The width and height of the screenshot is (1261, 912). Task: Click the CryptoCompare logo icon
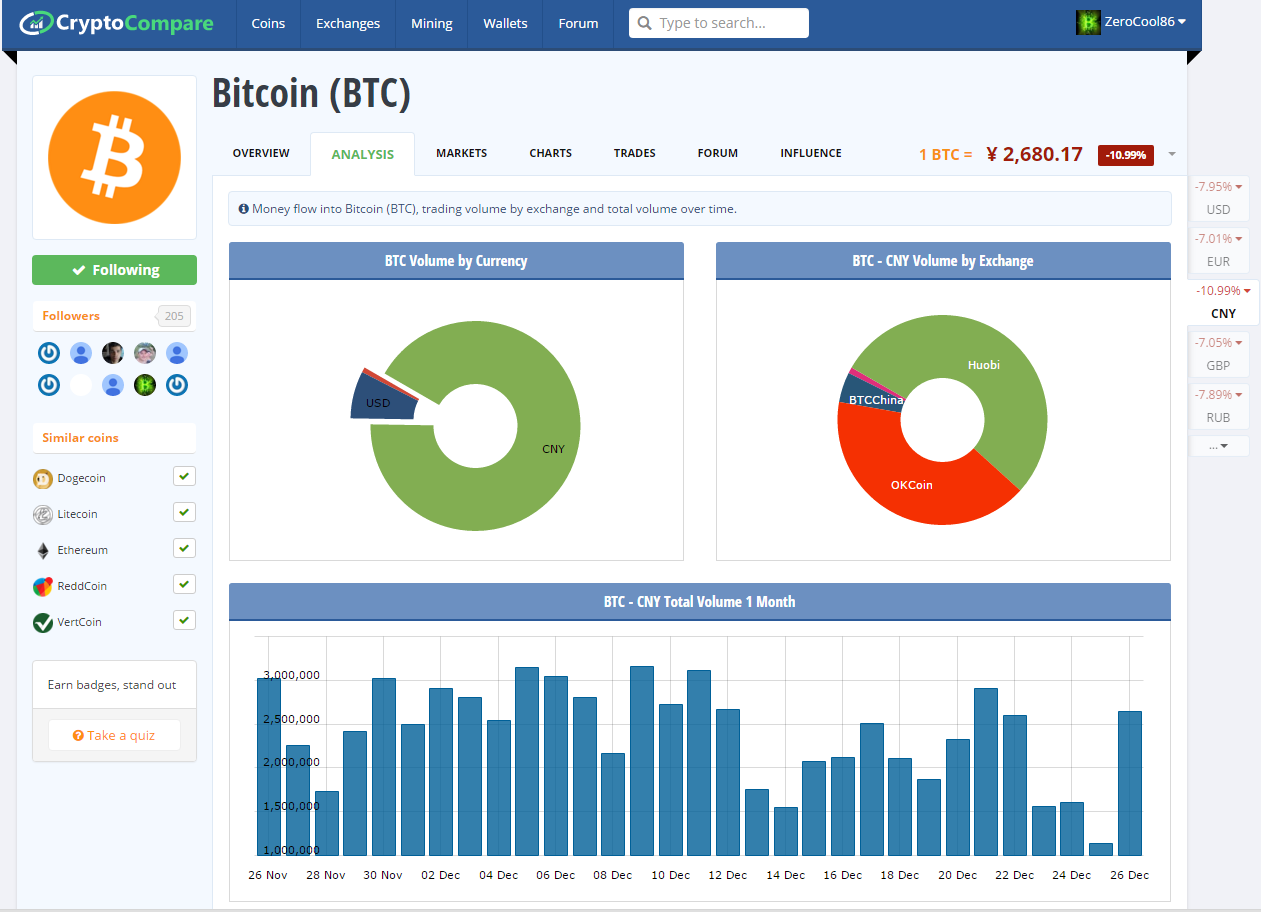(x=36, y=22)
